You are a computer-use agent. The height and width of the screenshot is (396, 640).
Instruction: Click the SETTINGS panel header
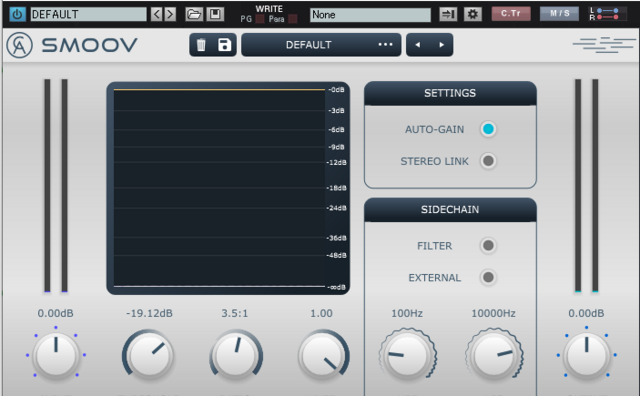click(x=450, y=93)
